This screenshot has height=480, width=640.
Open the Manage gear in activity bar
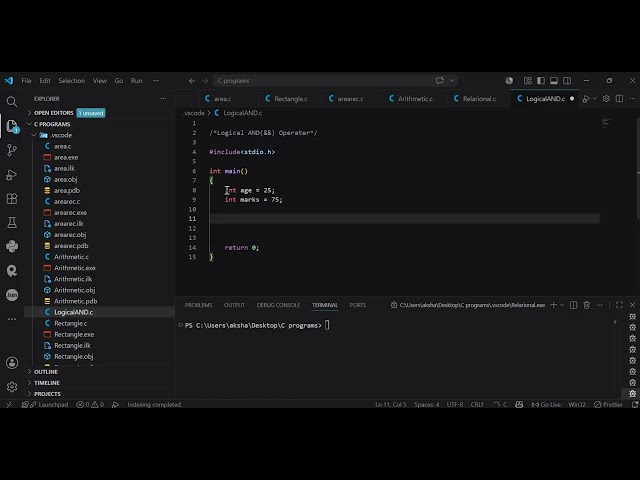click(12, 387)
